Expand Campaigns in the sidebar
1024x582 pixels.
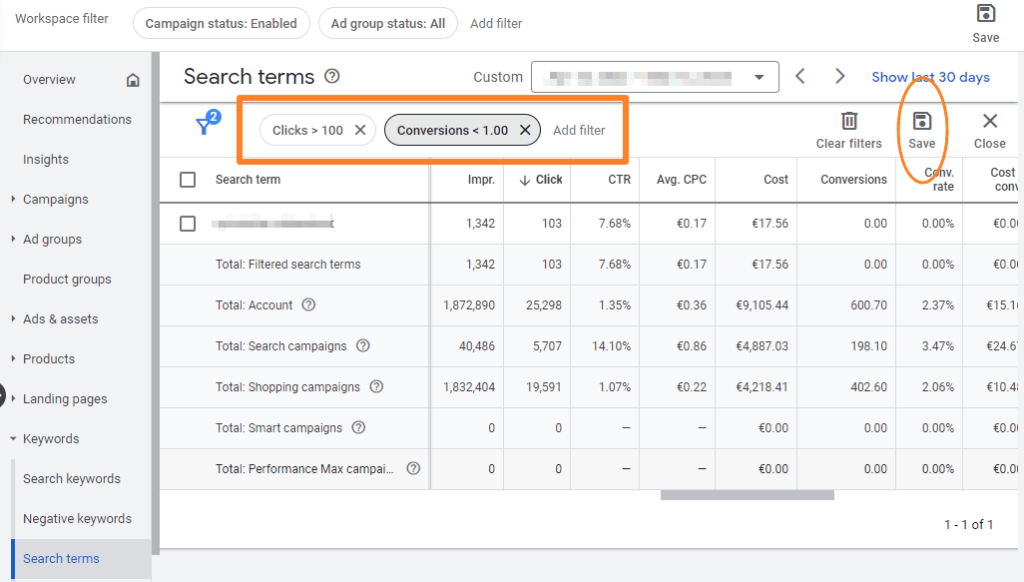pyautogui.click(x=13, y=199)
